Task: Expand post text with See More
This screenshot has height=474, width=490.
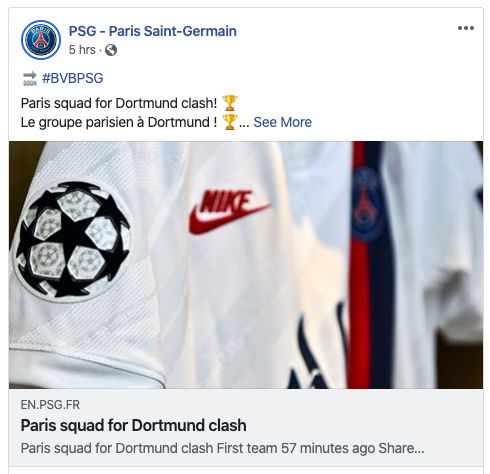Action: (282, 122)
